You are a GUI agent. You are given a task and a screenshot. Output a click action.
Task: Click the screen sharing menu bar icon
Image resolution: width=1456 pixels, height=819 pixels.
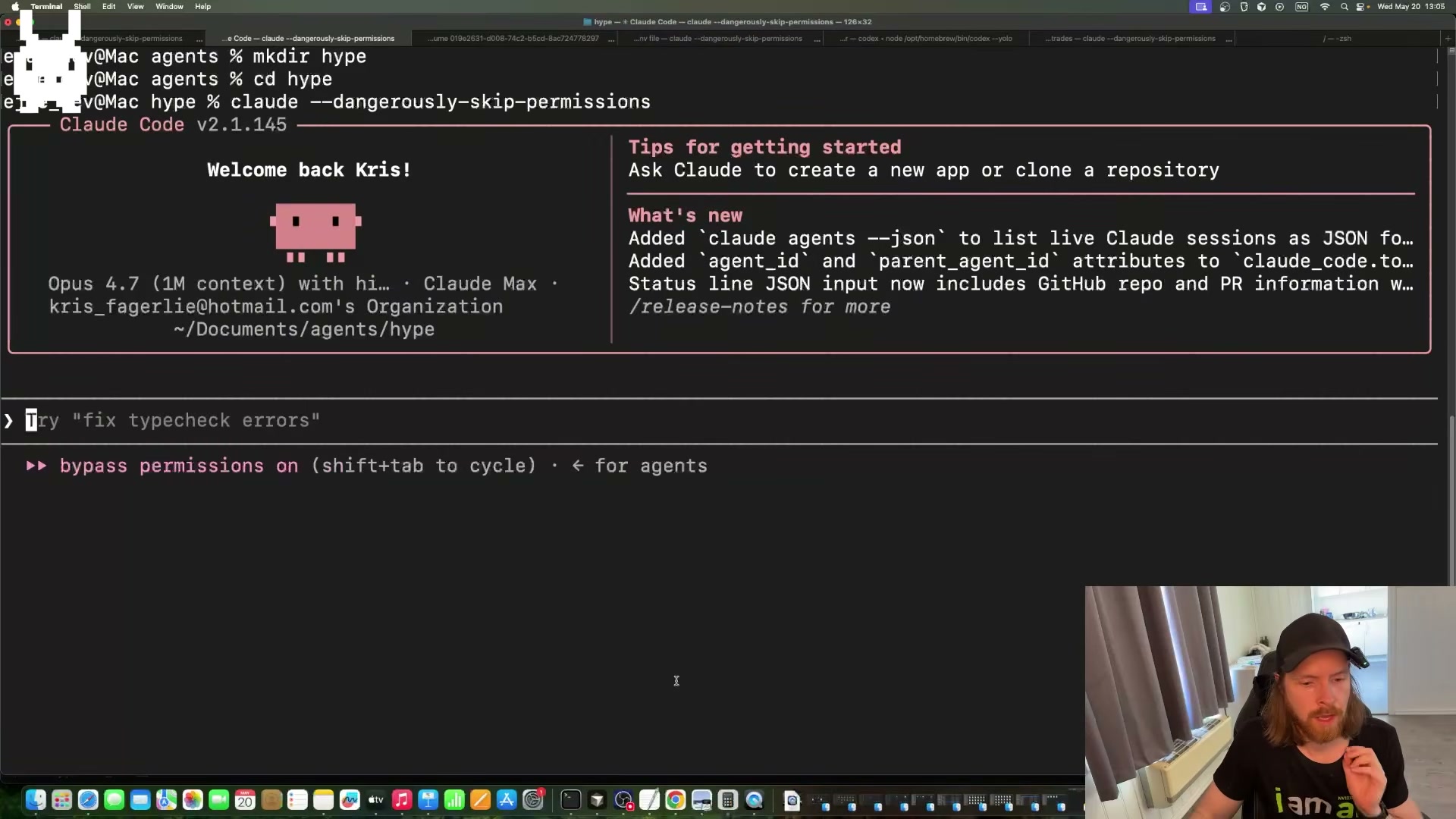(1201, 6)
